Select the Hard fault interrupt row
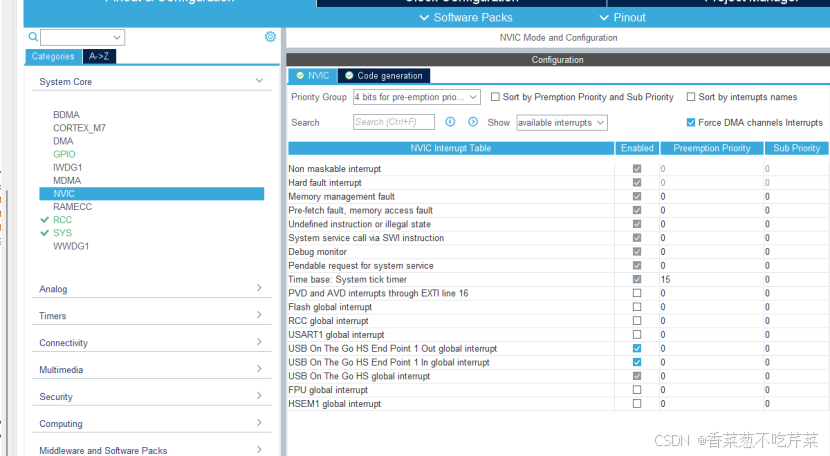This screenshot has height=456, width=830. pyautogui.click(x=558, y=182)
